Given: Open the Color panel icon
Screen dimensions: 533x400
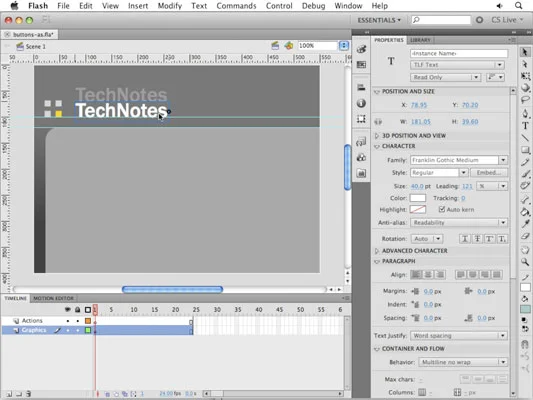Looking at the screenshot, I should click(361, 49).
